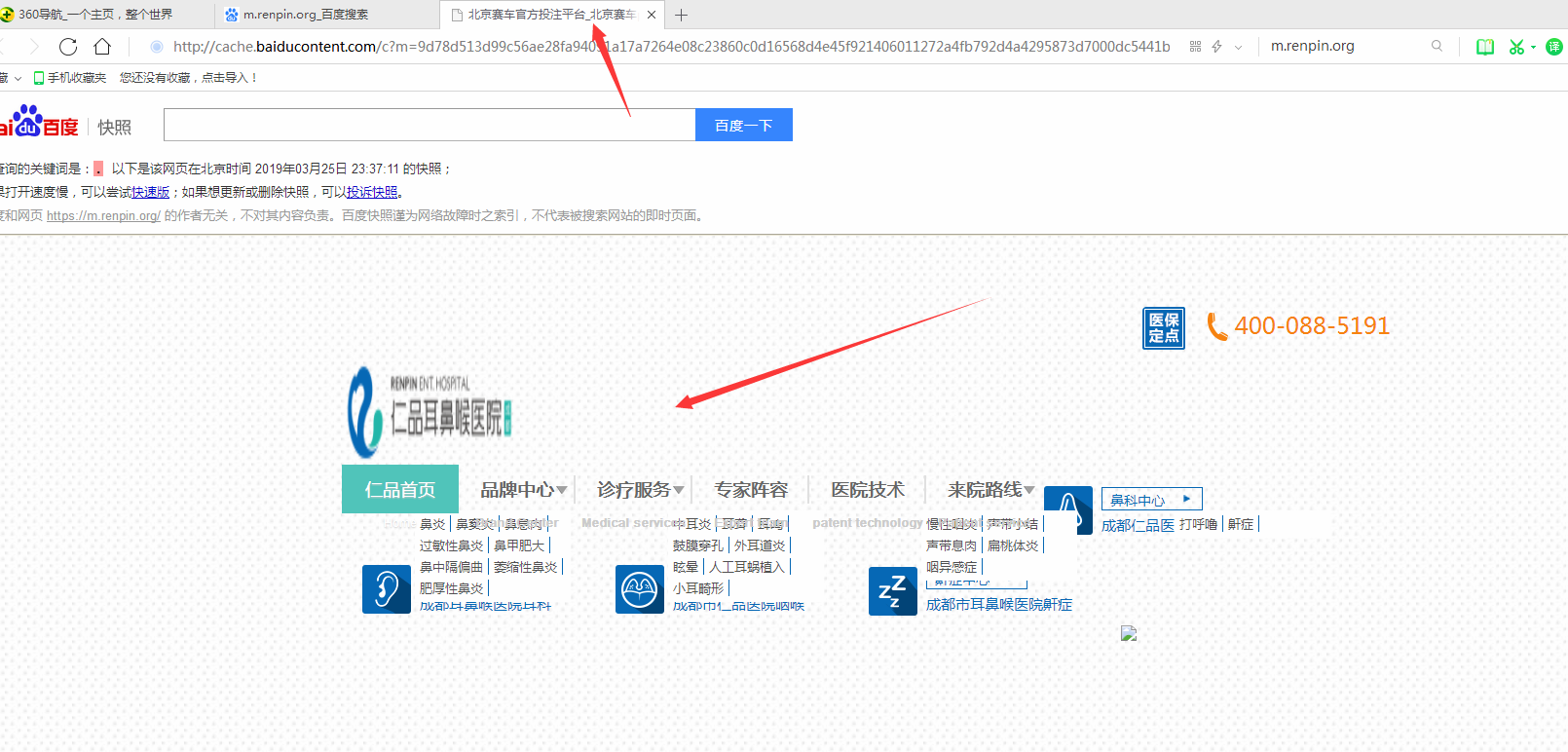1568x752 pixels.
Task: Click the URL address bar
Action: tap(672, 47)
